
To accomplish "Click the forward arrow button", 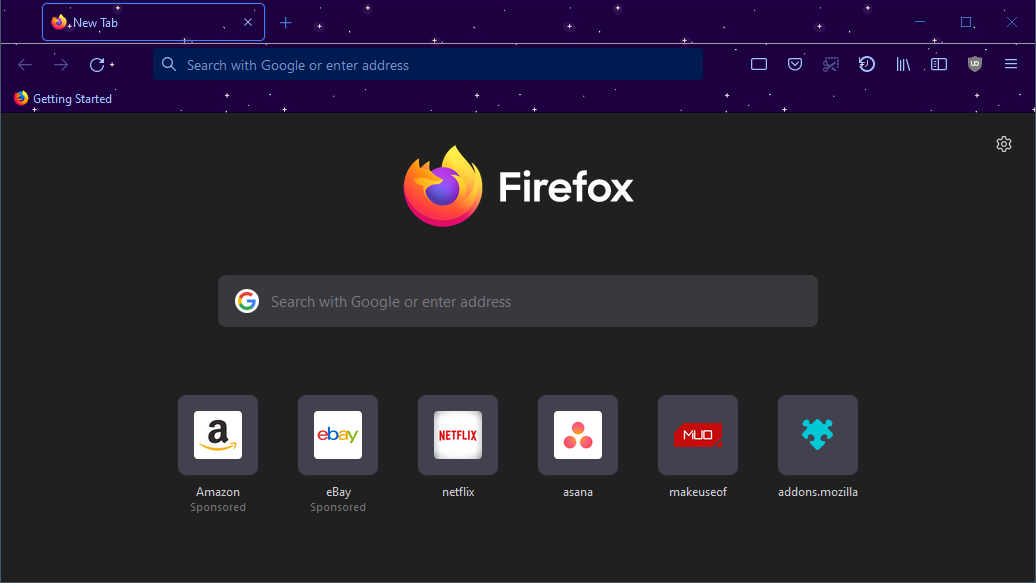I will coord(61,65).
